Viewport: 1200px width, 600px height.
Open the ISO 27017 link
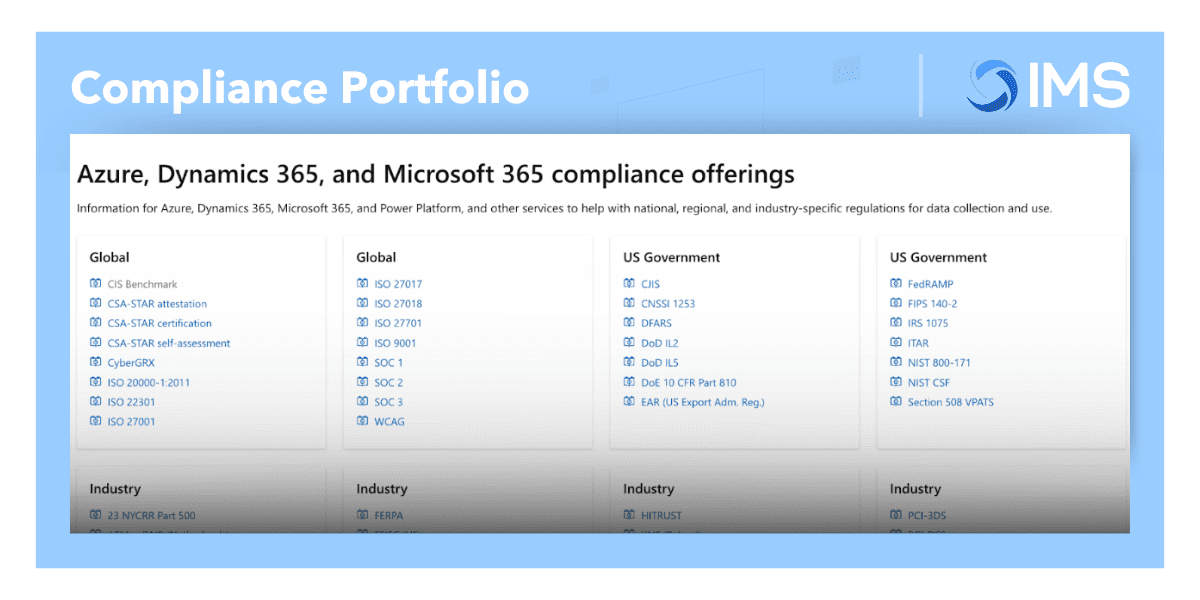click(x=398, y=284)
